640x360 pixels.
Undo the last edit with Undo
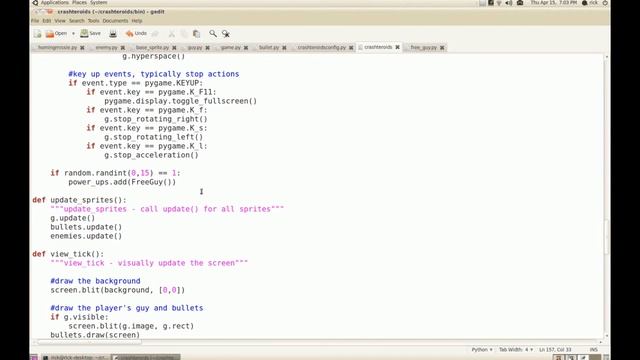pyautogui.click(x=136, y=33)
